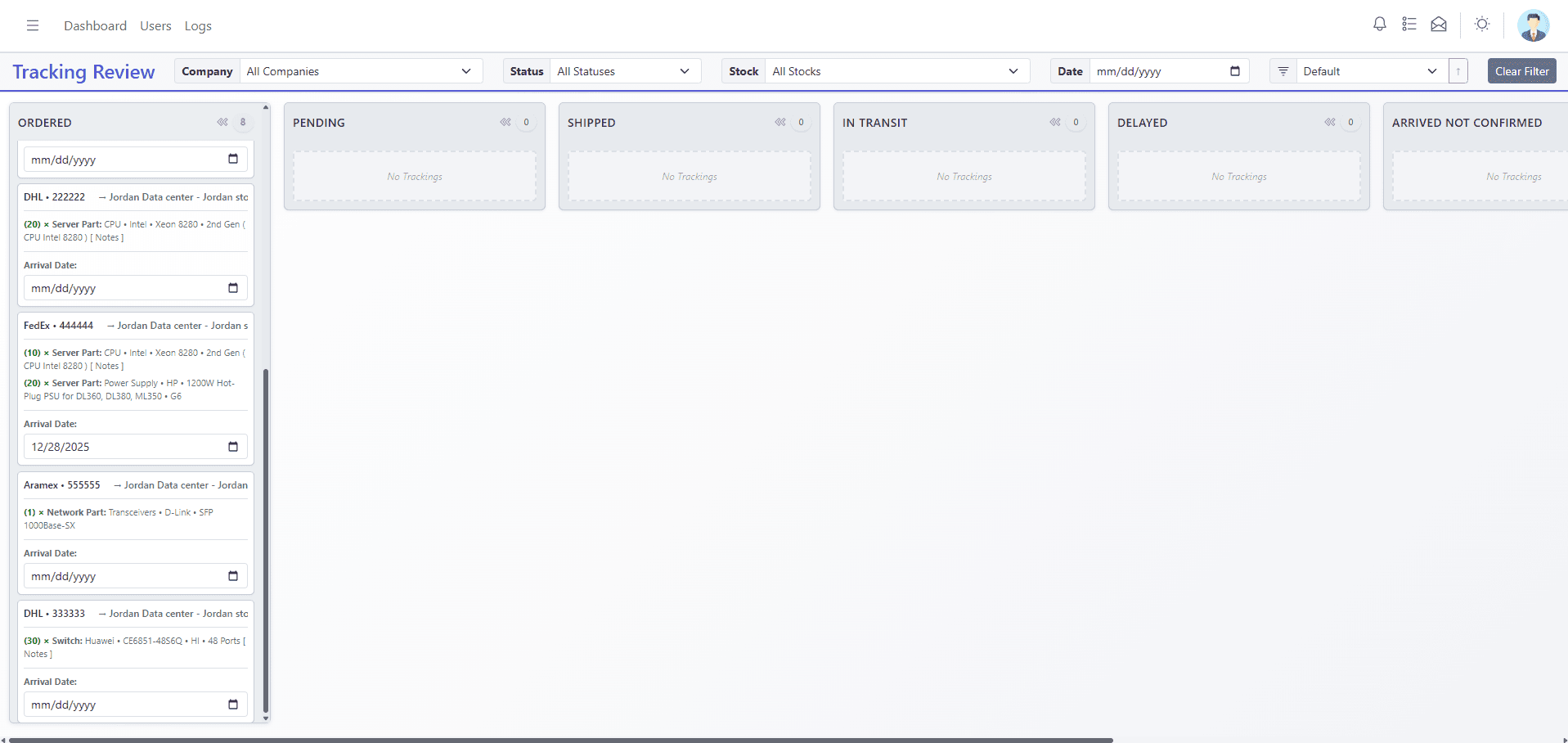Screen dimensions: 1568x743
Task: Click the horizontal page scrollbar
Action: coord(561,740)
